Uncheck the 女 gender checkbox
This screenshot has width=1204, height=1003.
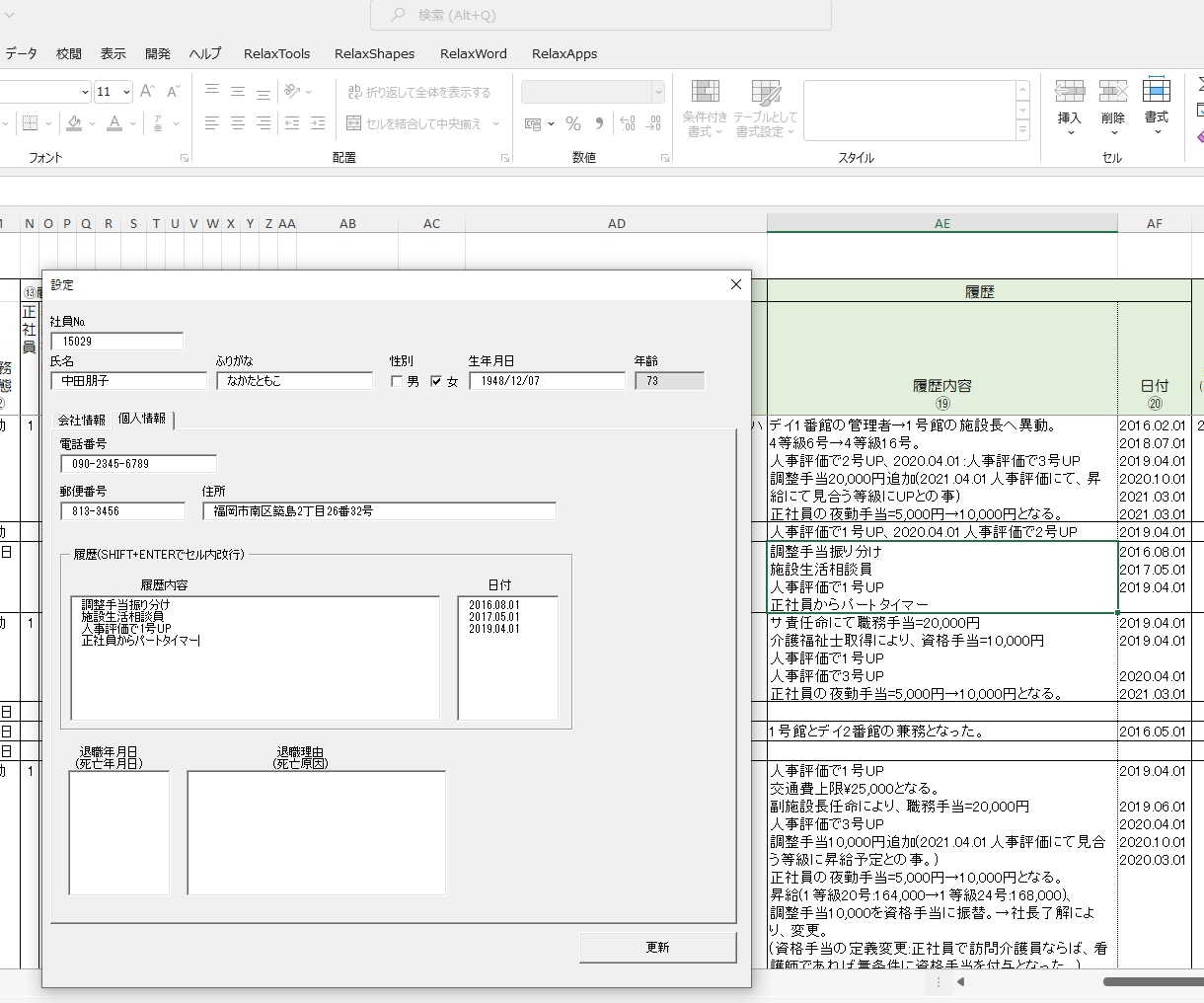tap(436, 381)
